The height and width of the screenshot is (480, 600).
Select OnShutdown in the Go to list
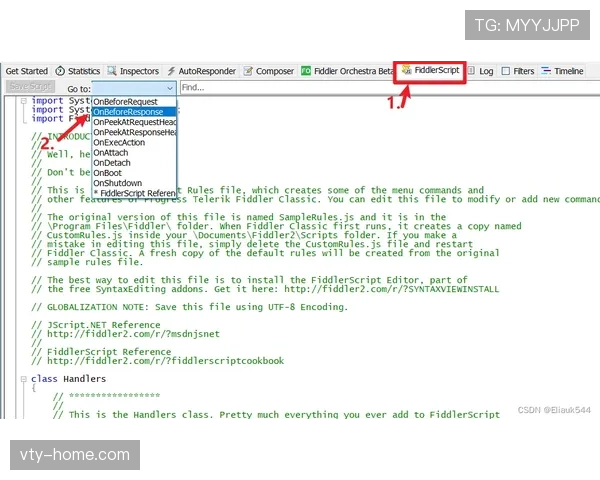134,183
